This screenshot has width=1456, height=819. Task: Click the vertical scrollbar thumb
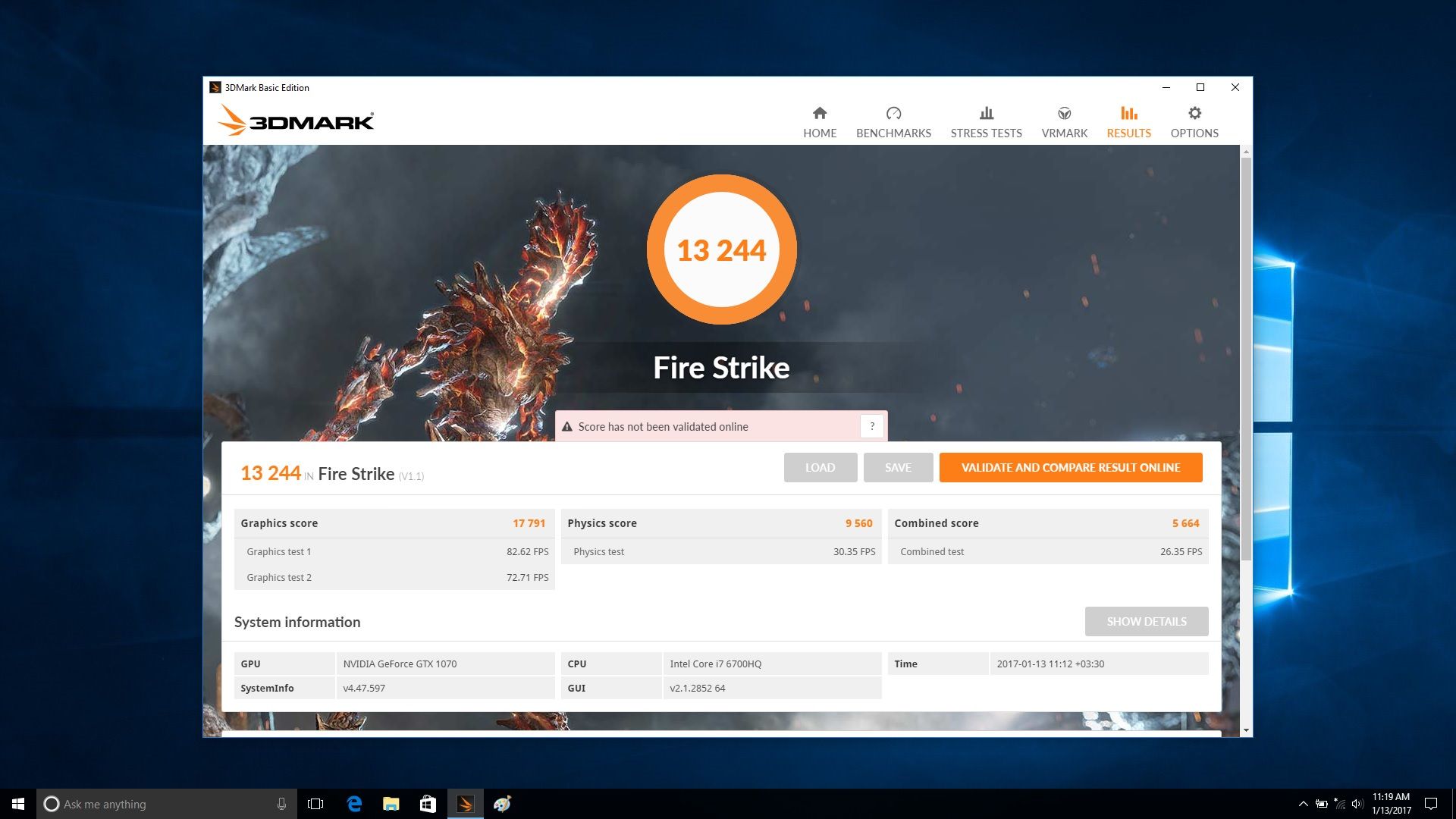[1246, 359]
